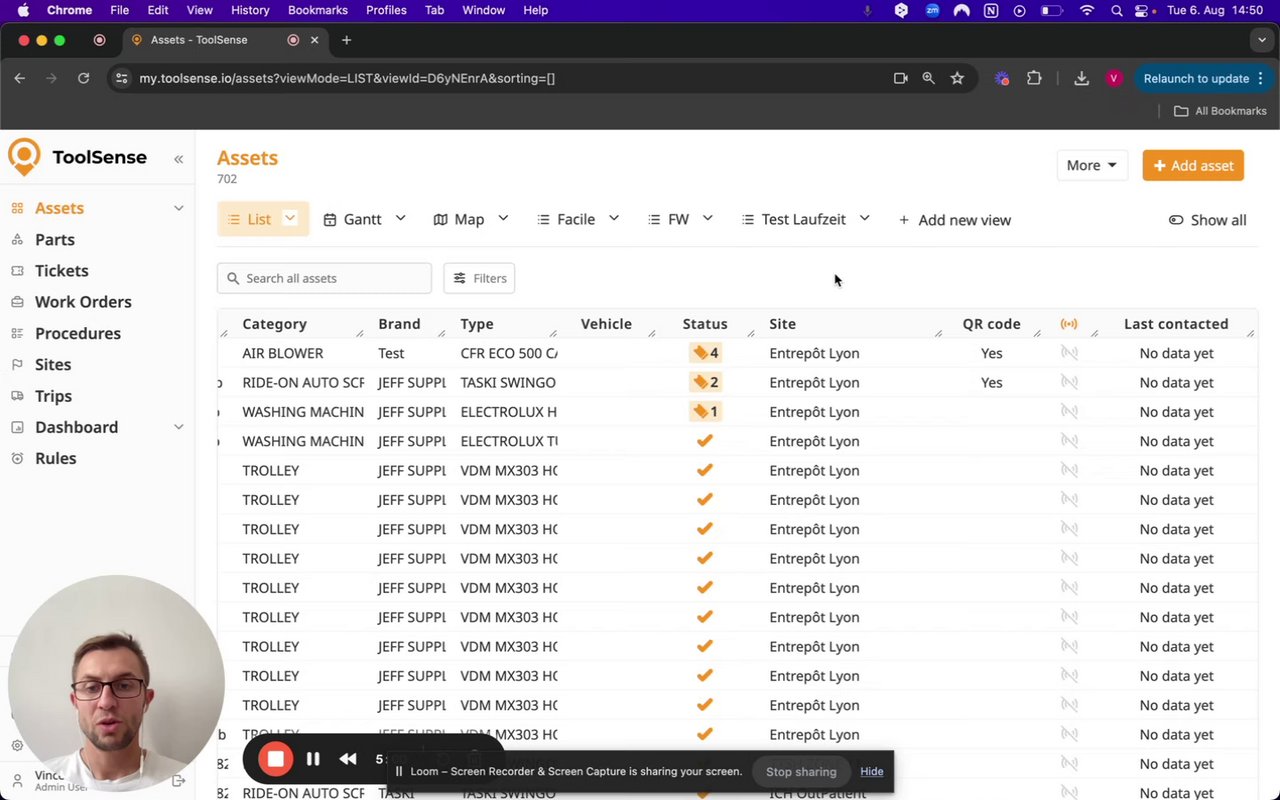Screen dimensions: 1280x800
Task: Reload the page in Chrome
Action: (x=84, y=78)
